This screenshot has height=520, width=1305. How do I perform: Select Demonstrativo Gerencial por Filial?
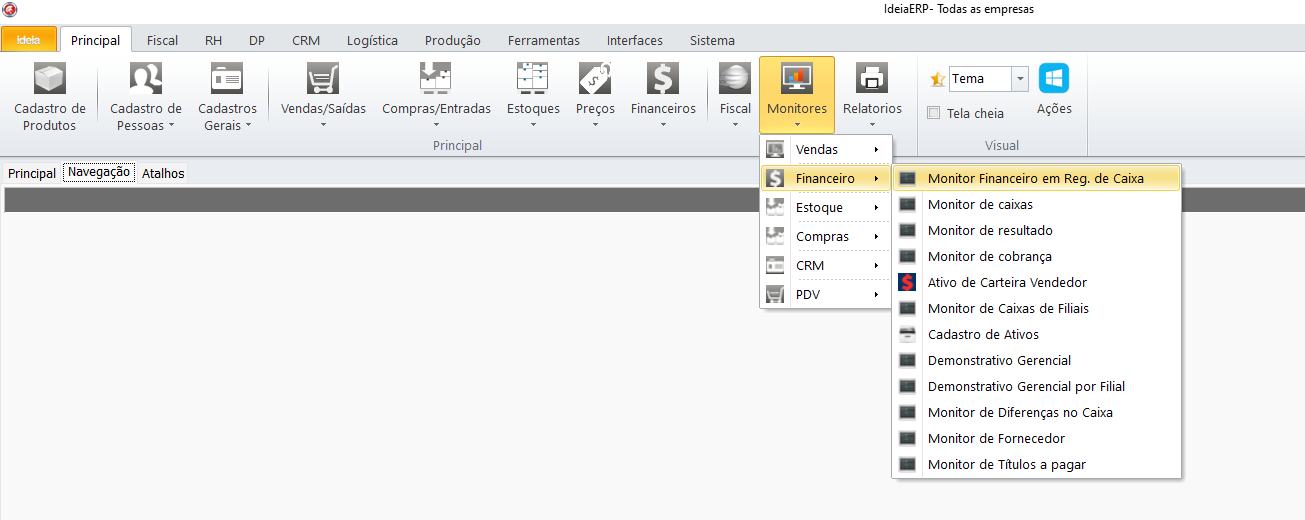(x=1026, y=387)
